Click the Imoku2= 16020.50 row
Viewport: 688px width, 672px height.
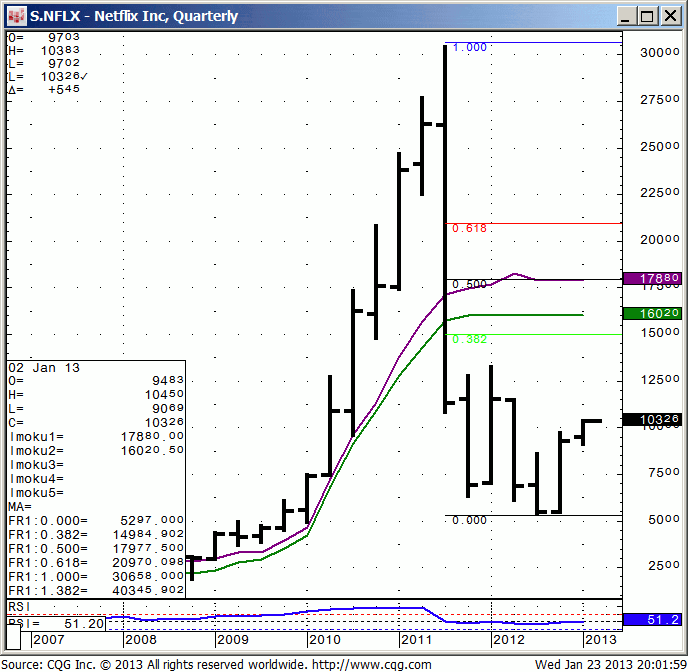click(96, 450)
